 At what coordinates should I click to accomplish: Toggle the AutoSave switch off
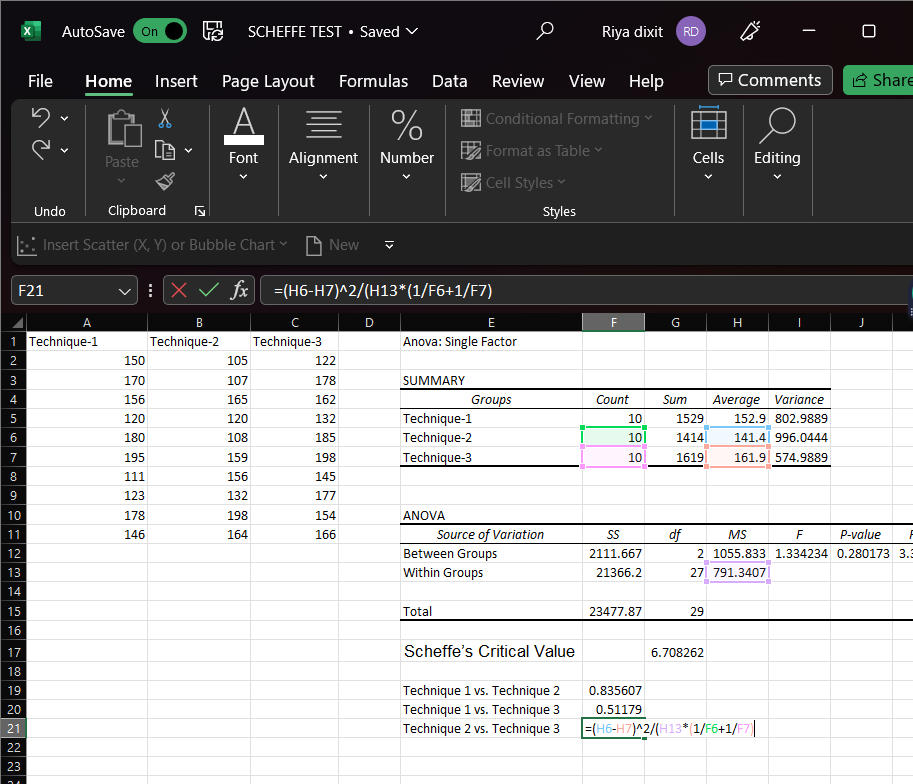point(159,31)
